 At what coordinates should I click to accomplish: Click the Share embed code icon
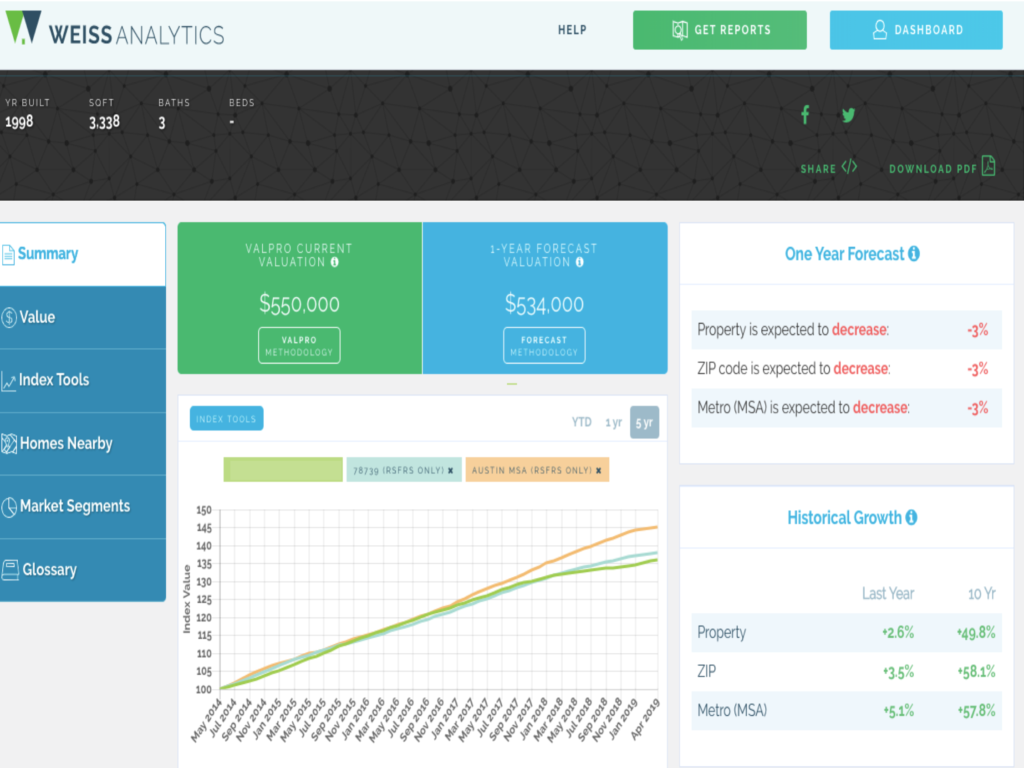[x=849, y=167]
